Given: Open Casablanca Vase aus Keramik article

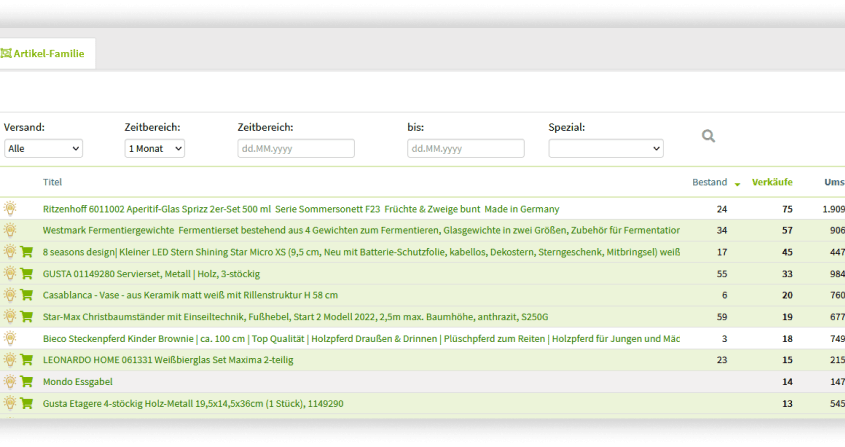Looking at the screenshot, I should tap(190, 295).
